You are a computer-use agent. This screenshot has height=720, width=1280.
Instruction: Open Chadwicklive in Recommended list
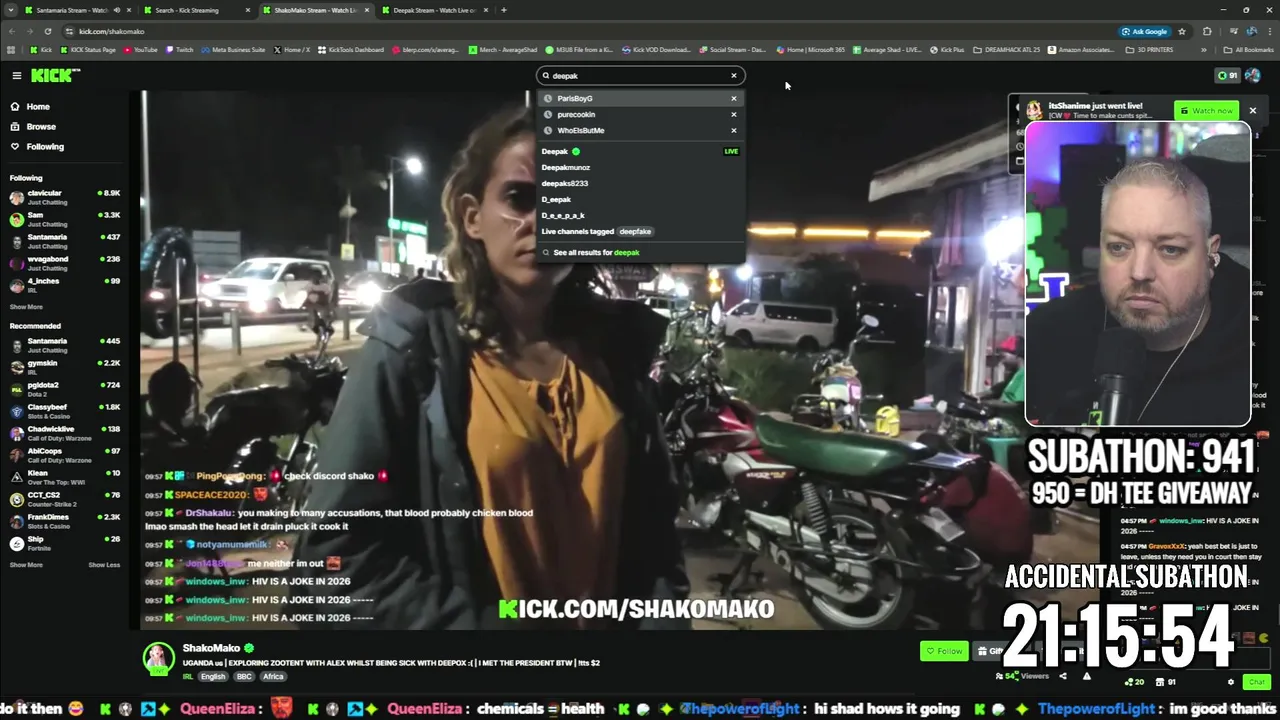click(65, 432)
